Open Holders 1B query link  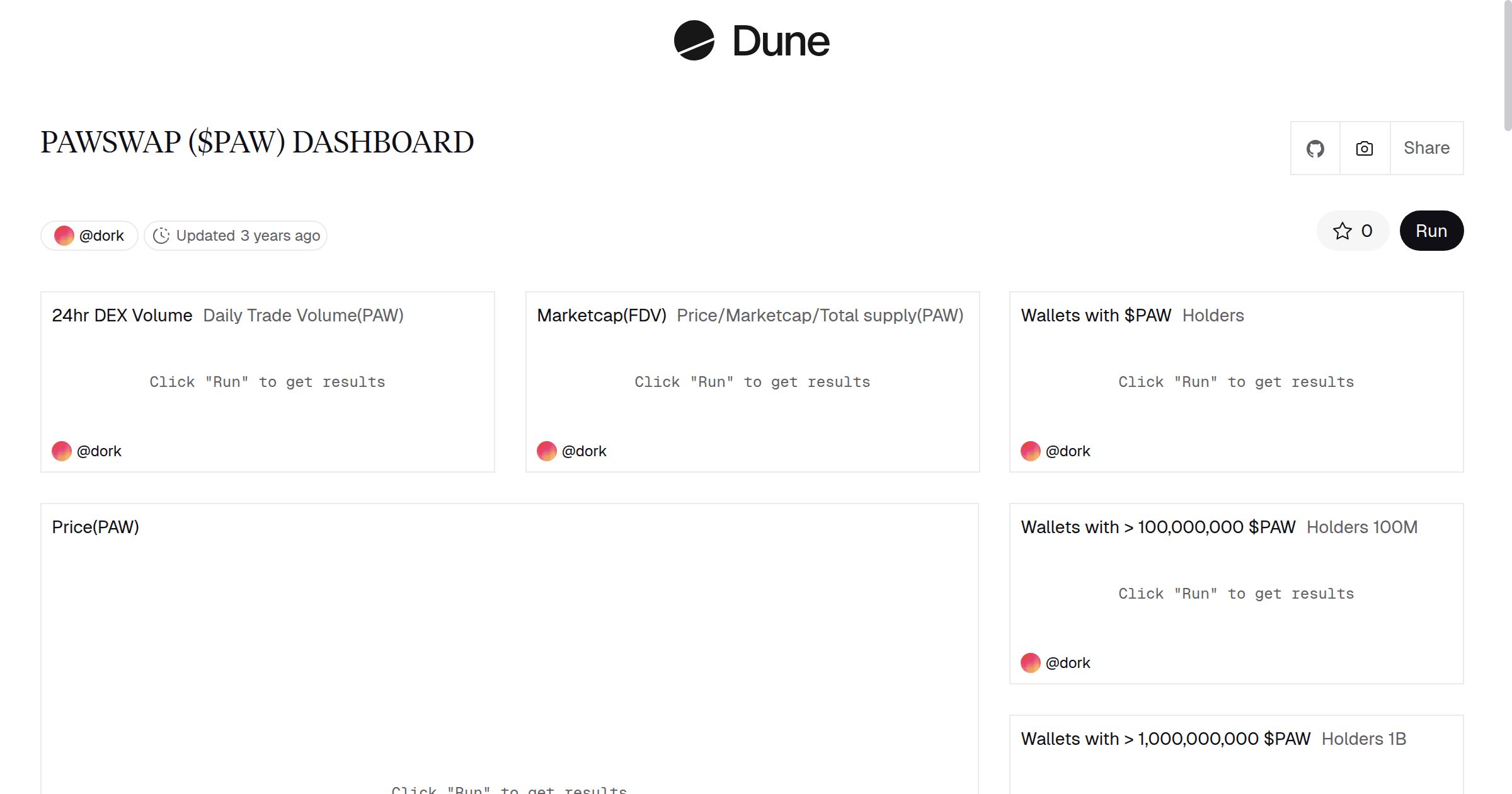click(x=1363, y=739)
